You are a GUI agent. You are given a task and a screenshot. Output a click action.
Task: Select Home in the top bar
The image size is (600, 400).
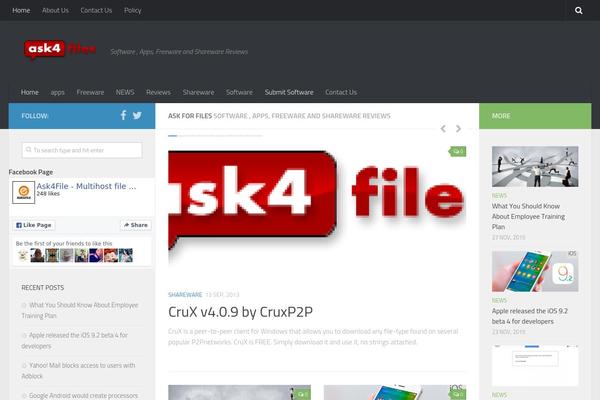[x=21, y=10]
